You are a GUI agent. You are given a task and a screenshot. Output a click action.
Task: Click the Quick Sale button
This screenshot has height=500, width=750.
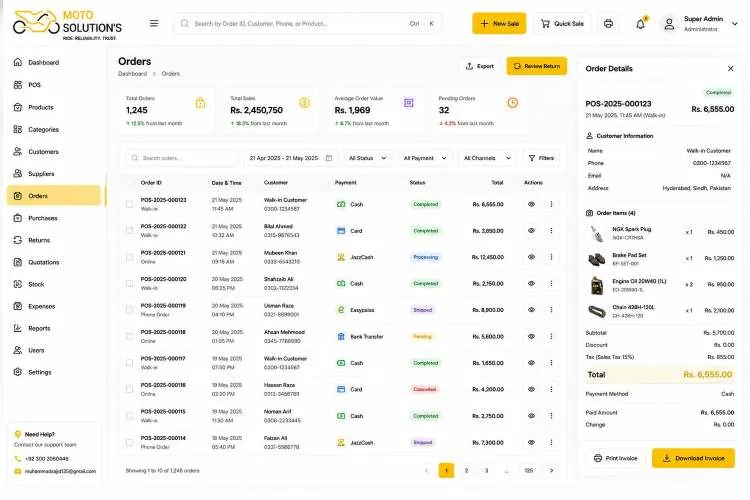click(562, 23)
